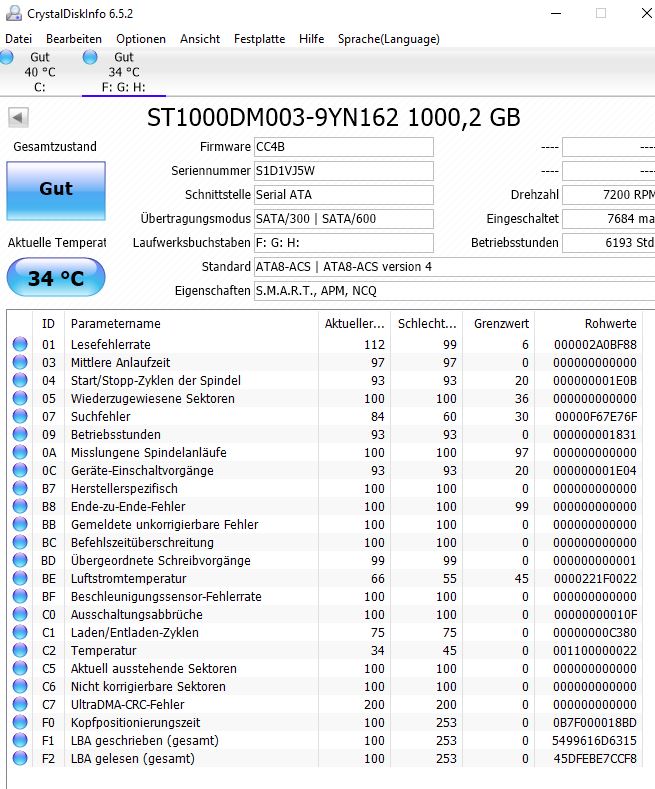
Task: Select the UltraDMA-CRC-Fehler parameter name
Action: pos(127,704)
